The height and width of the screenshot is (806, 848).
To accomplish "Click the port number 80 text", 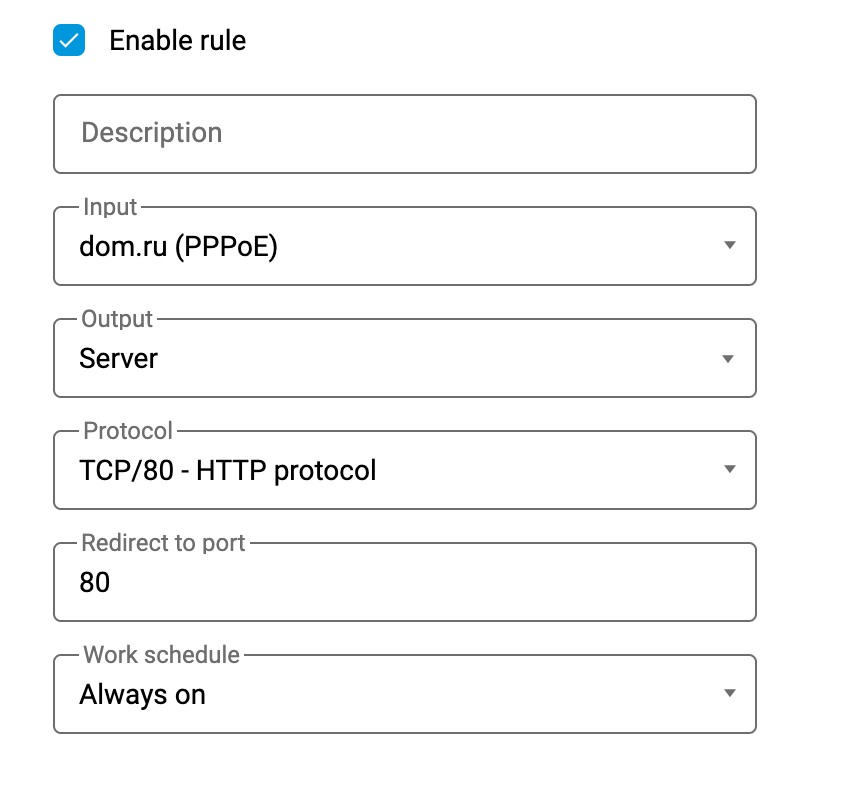I will point(95,582).
